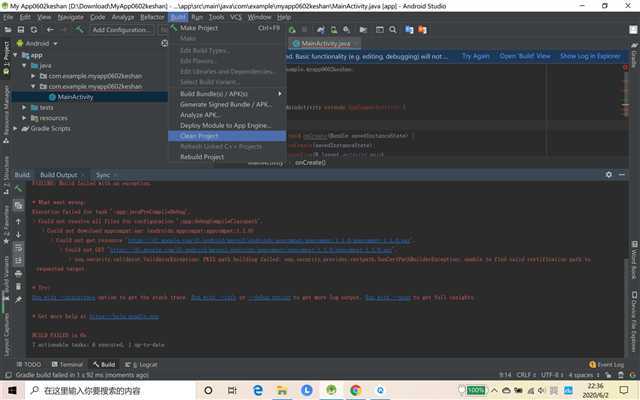Open Chrome from the Windows taskbar
The width and height of the screenshot is (640, 400).
click(356, 391)
